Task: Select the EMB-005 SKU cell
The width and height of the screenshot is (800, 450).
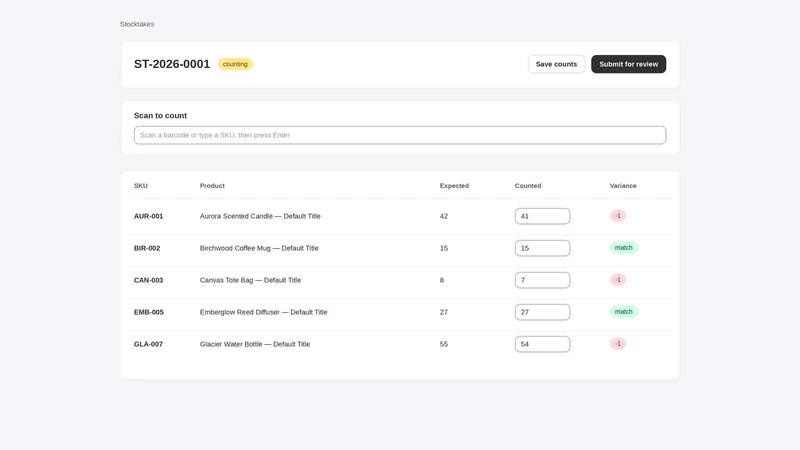Action: pyautogui.click(x=149, y=312)
